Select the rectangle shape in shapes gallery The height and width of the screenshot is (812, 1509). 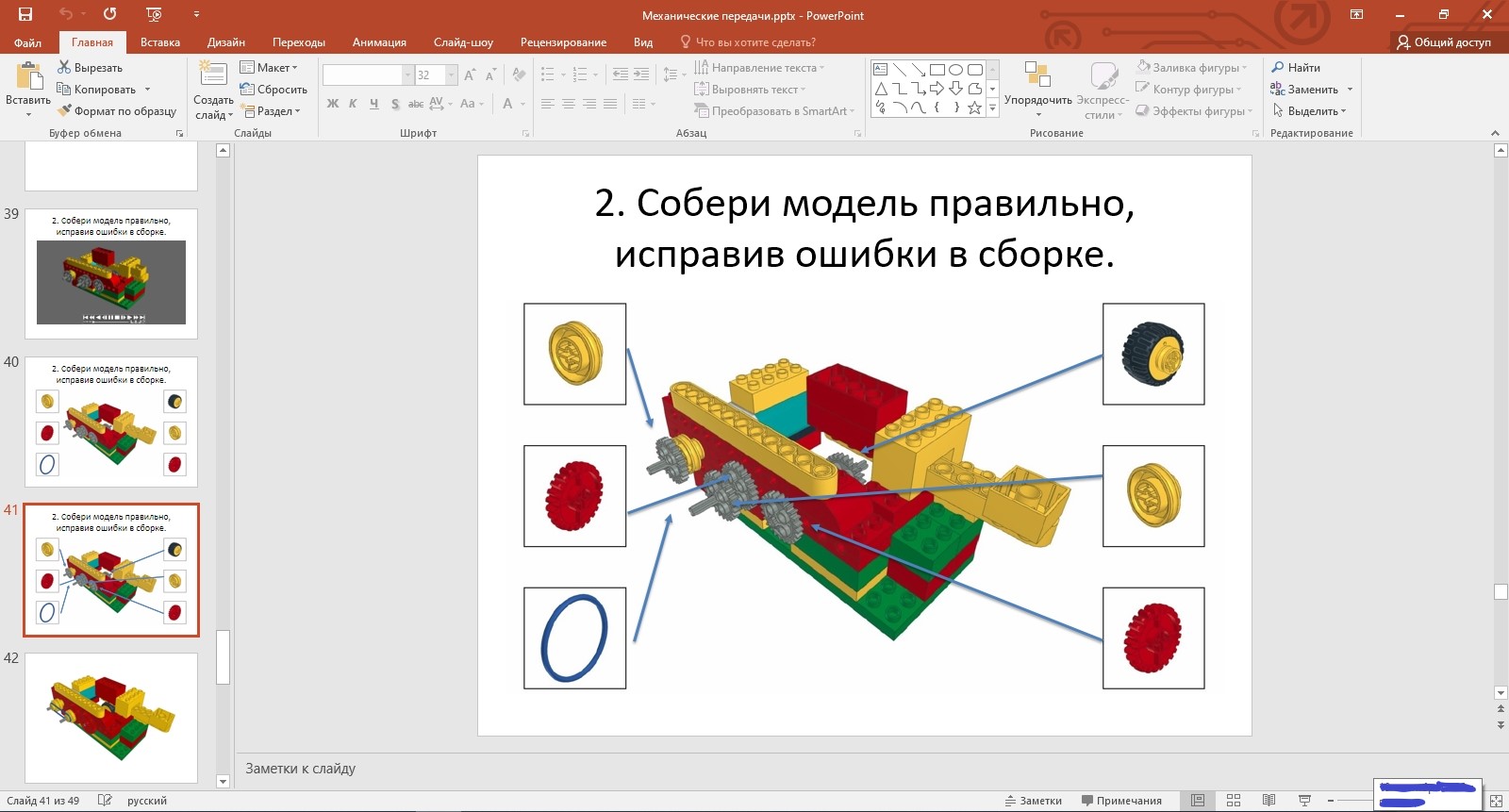(x=937, y=70)
